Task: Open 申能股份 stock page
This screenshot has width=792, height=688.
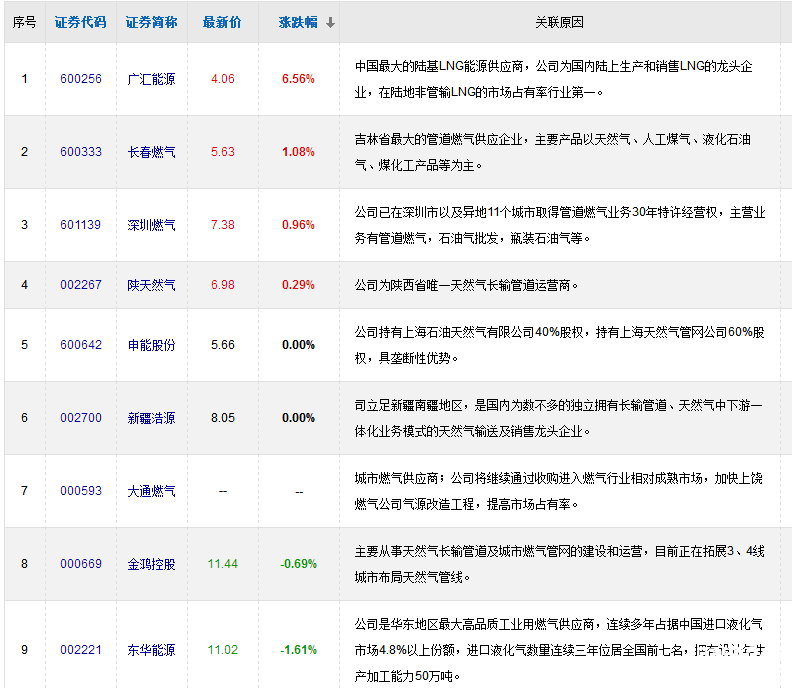Action: (152, 346)
